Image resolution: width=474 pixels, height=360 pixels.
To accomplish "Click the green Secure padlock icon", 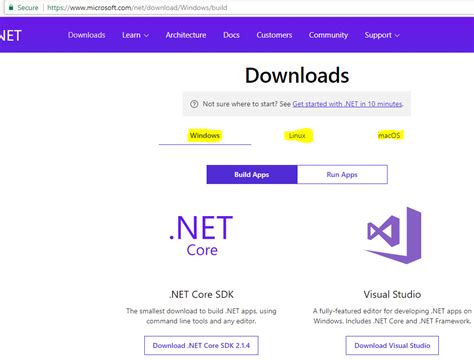I will tap(11, 7).
